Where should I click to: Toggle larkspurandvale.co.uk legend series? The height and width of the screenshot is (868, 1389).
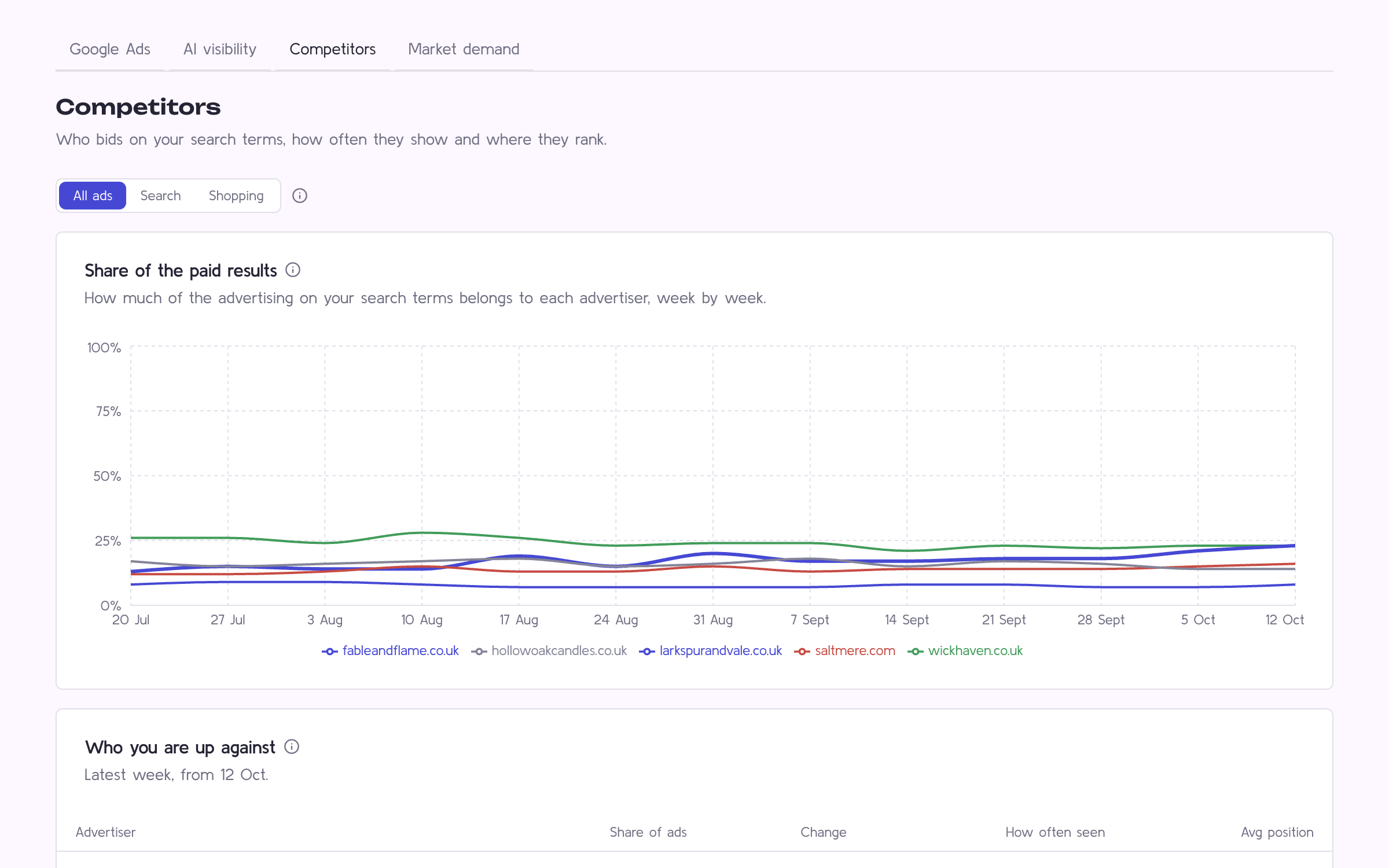[x=711, y=651]
